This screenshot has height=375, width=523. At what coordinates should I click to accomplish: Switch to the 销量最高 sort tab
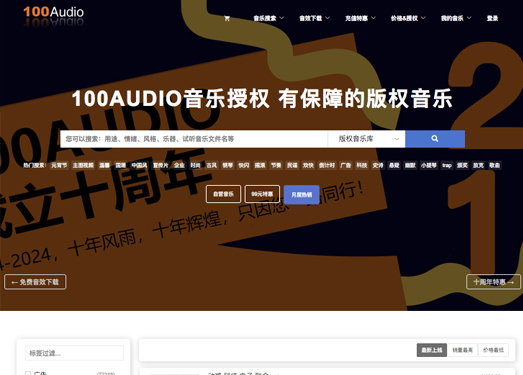click(462, 350)
